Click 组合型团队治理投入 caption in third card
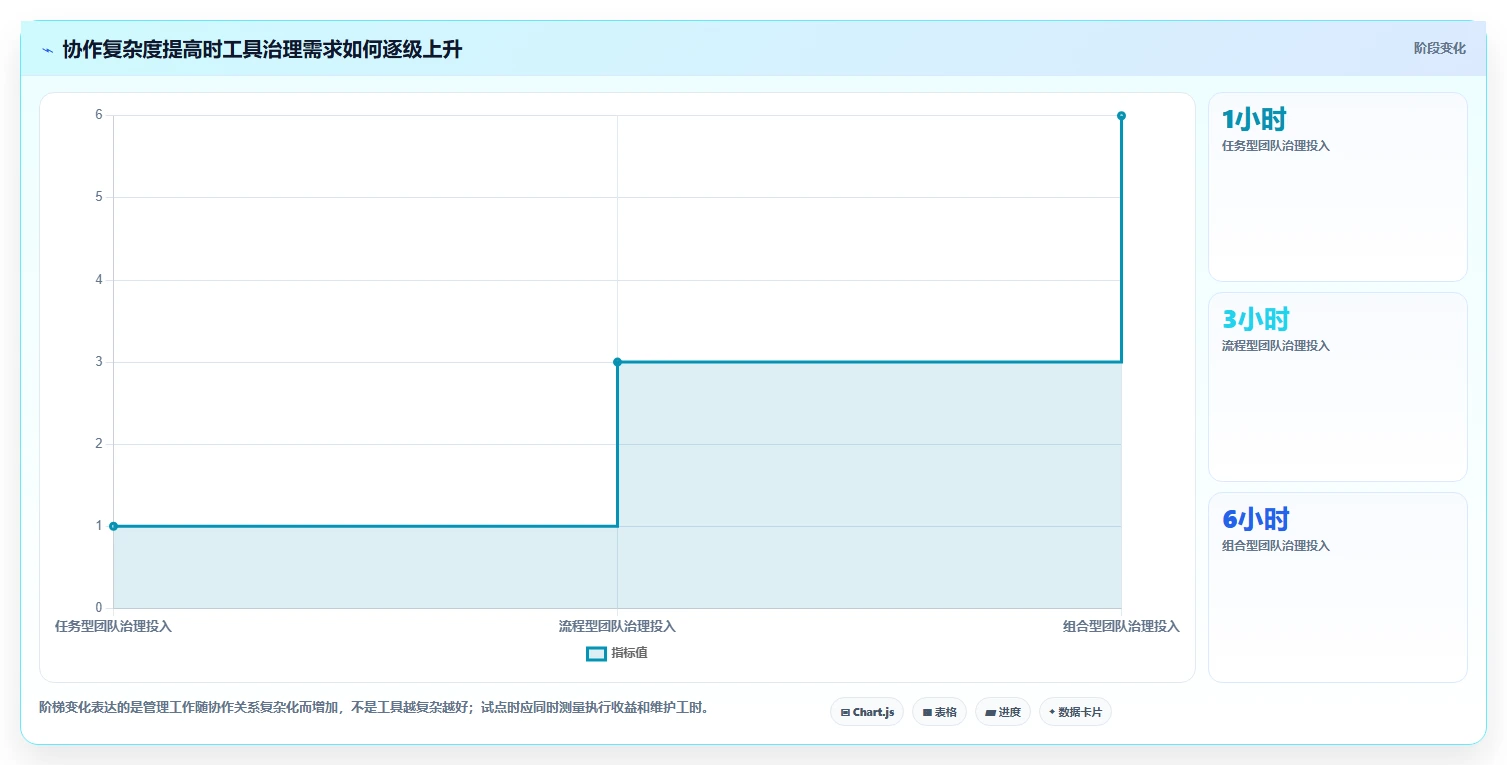The height and width of the screenshot is (765, 1507). click(x=1276, y=546)
